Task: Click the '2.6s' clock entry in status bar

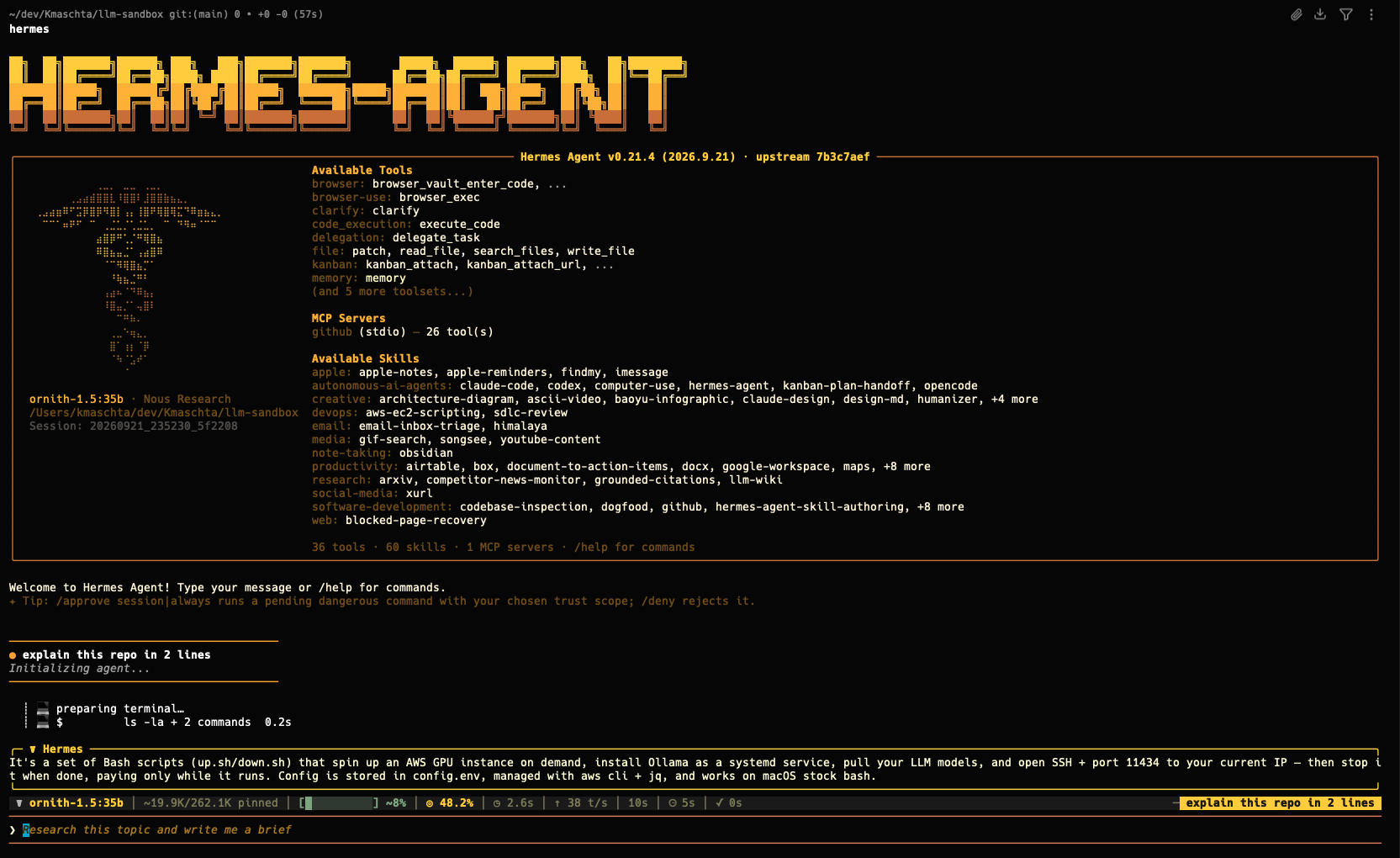Action: (x=513, y=803)
